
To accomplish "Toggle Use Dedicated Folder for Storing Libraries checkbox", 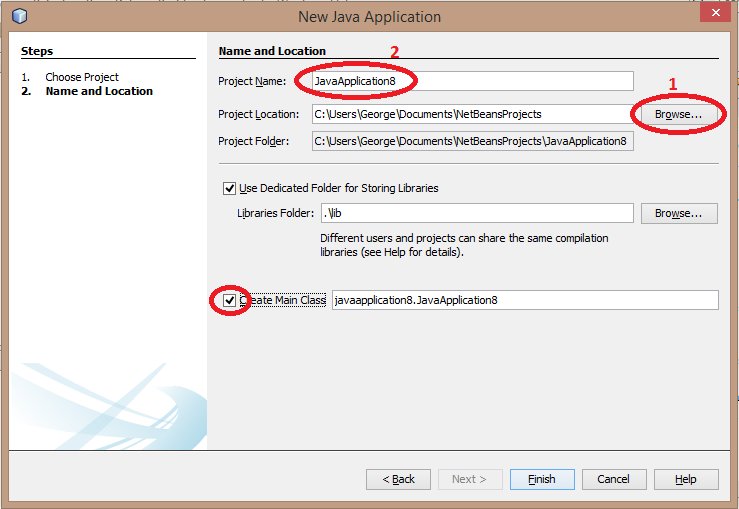I will coord(230,188).
